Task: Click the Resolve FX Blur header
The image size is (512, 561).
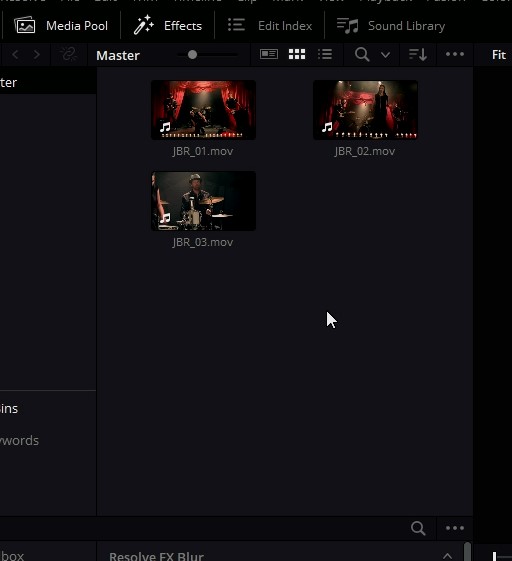Action: [156, 556]
